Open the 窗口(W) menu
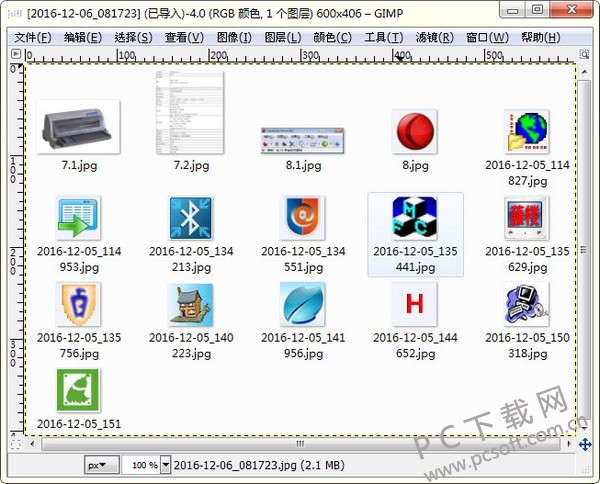Screen dimensions: 600x484 (487, 37)
